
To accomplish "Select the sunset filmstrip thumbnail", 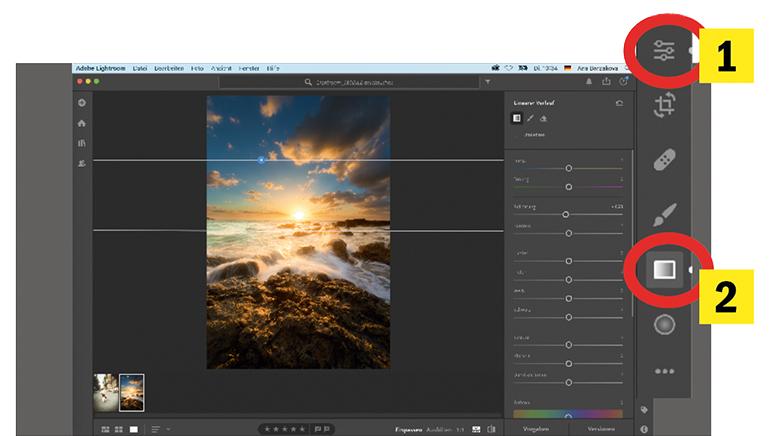I will 132,392.
